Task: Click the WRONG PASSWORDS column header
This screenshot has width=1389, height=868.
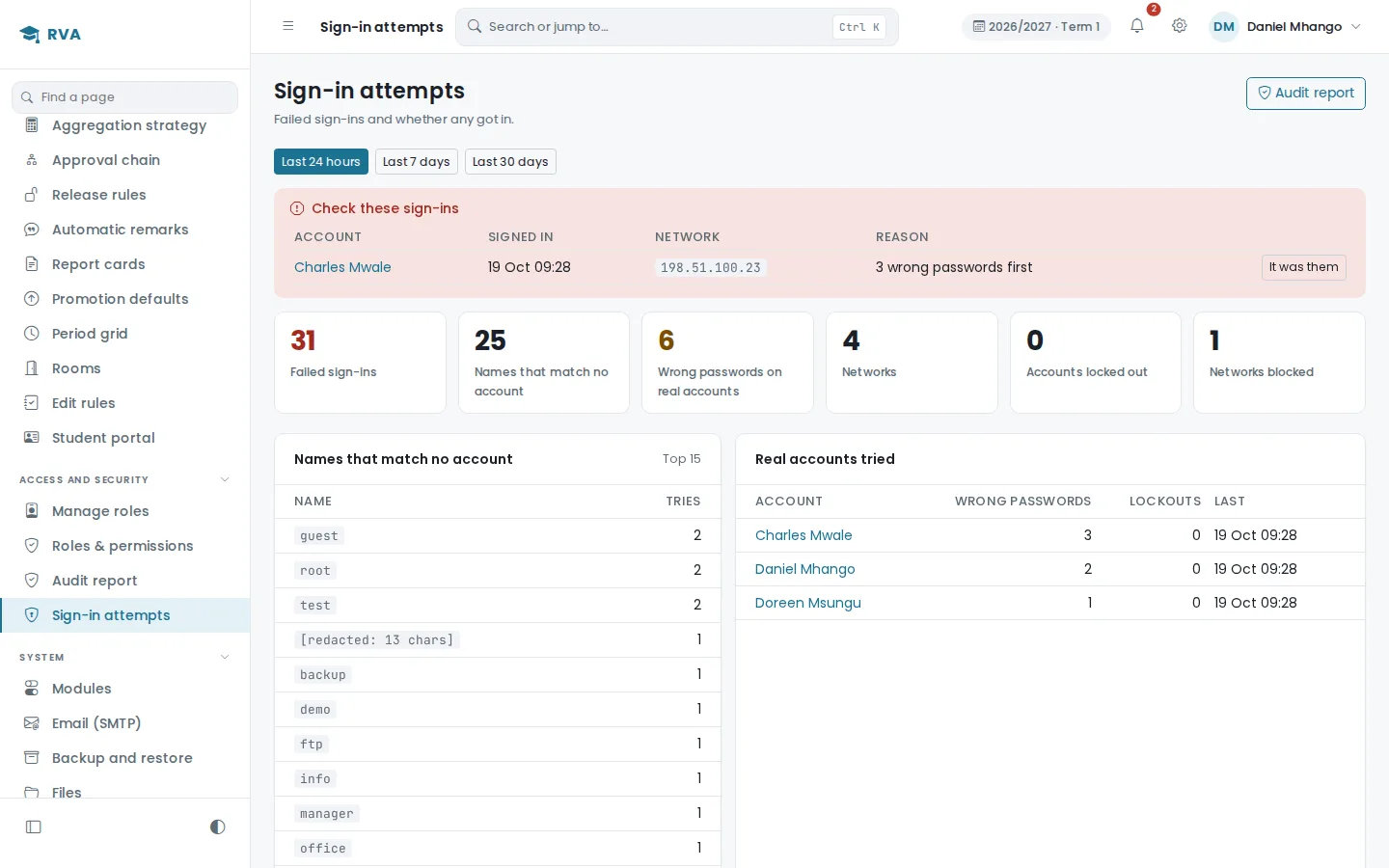Action: pos(1022,502)
